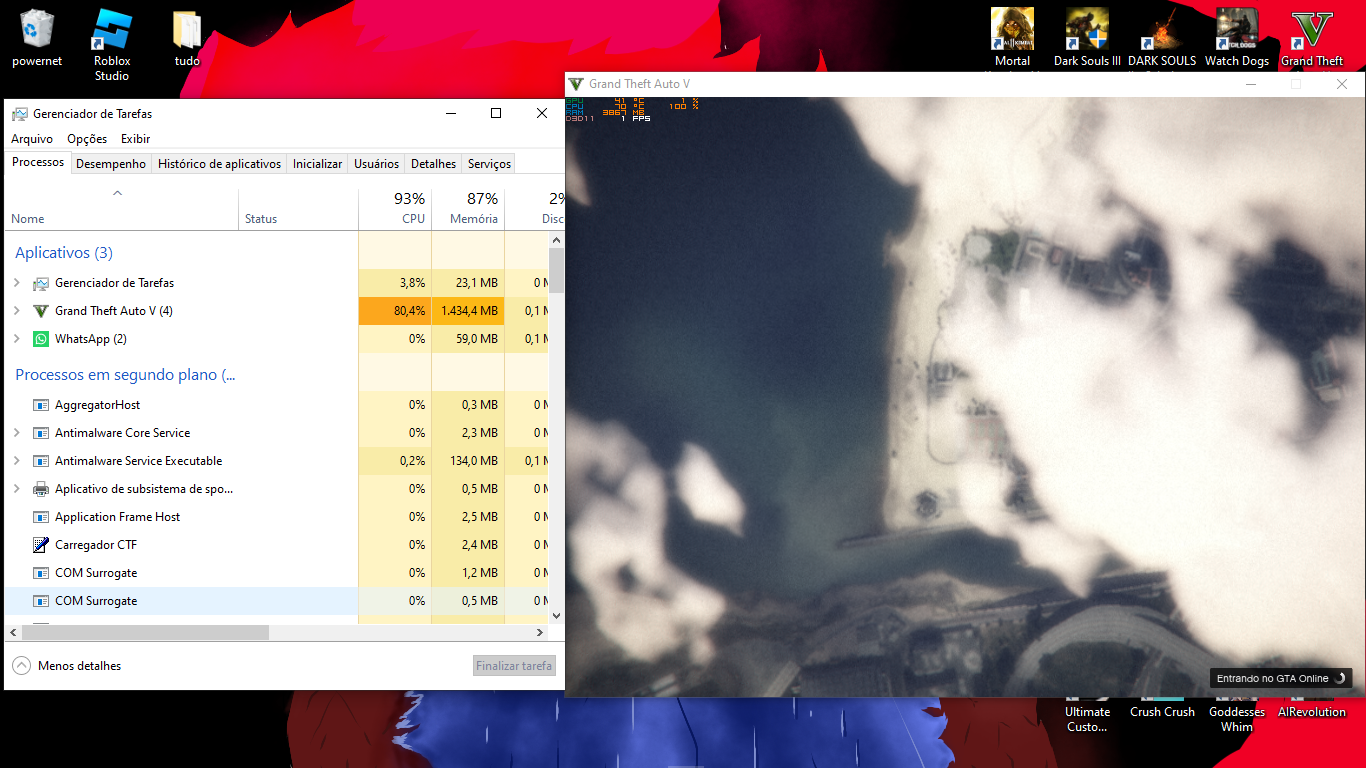Image resolution: width=1366 pixels, height=768 pixels.
Task: Click the 80,4% CPU cell for GTA V
Action: 395,311
